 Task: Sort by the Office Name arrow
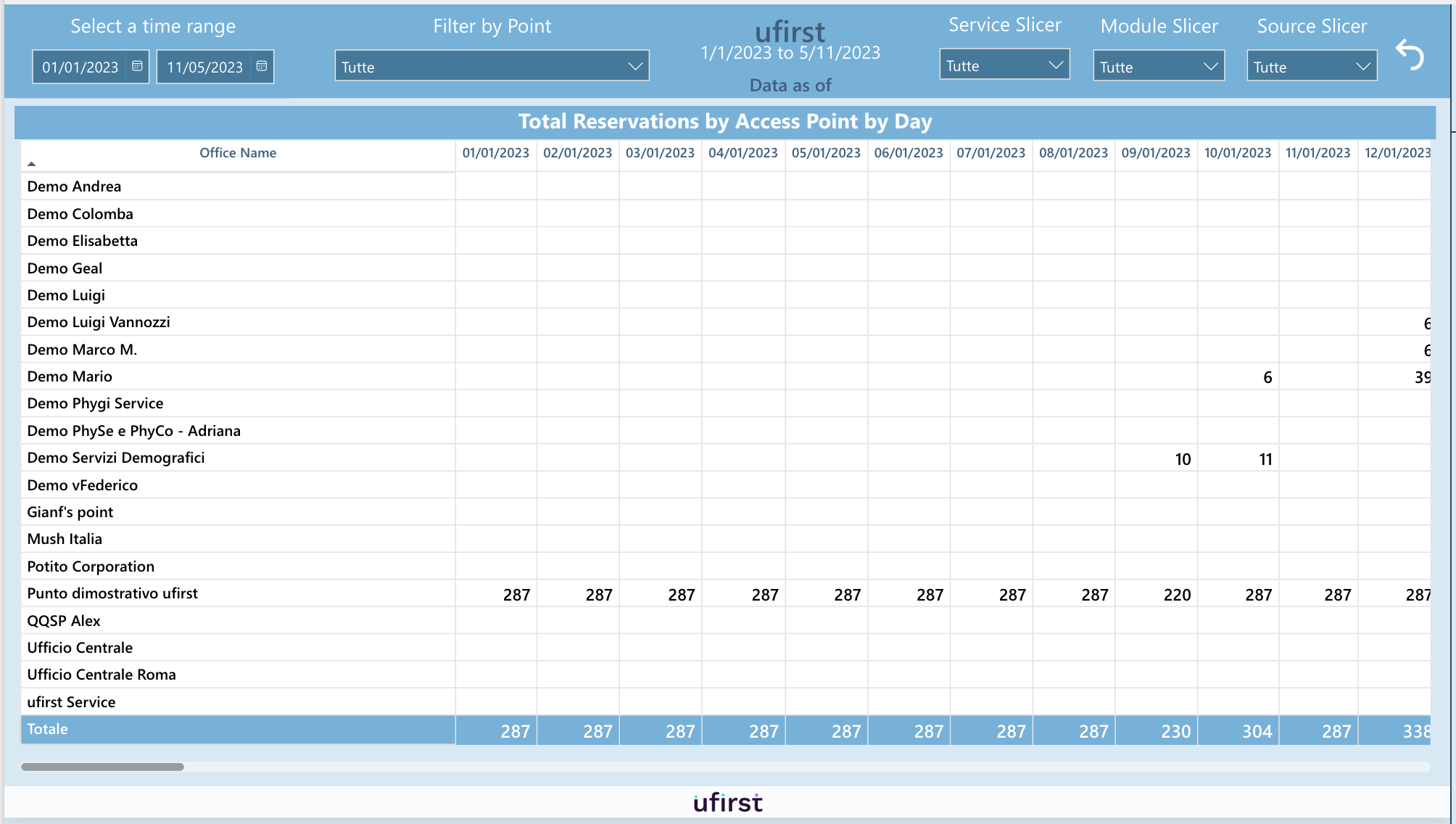tap(31, 164)
